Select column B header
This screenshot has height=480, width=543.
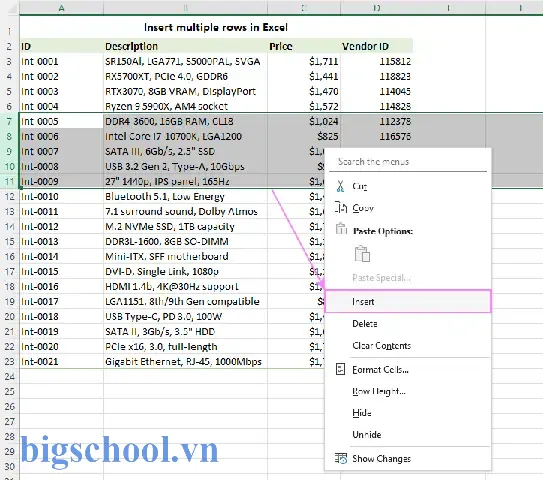(185, 8)
